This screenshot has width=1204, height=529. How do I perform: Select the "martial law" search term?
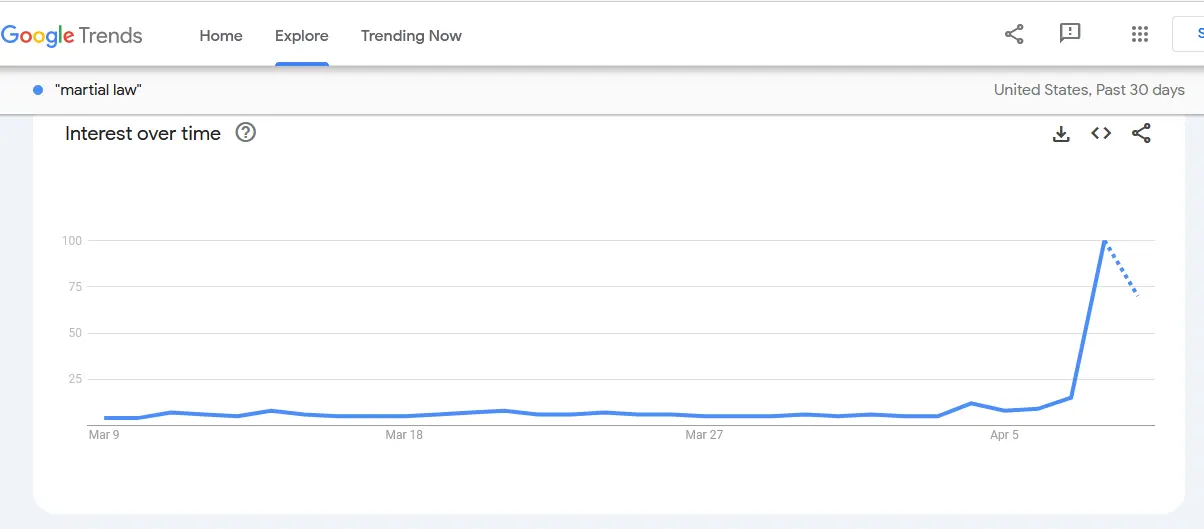click(x=99, y=90)
